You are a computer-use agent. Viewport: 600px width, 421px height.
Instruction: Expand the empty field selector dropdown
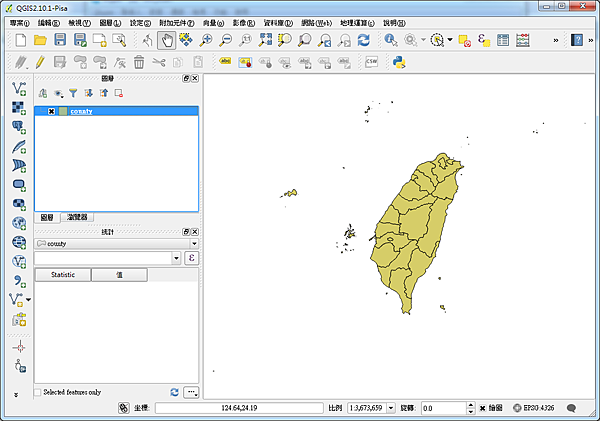coord(176,258)
